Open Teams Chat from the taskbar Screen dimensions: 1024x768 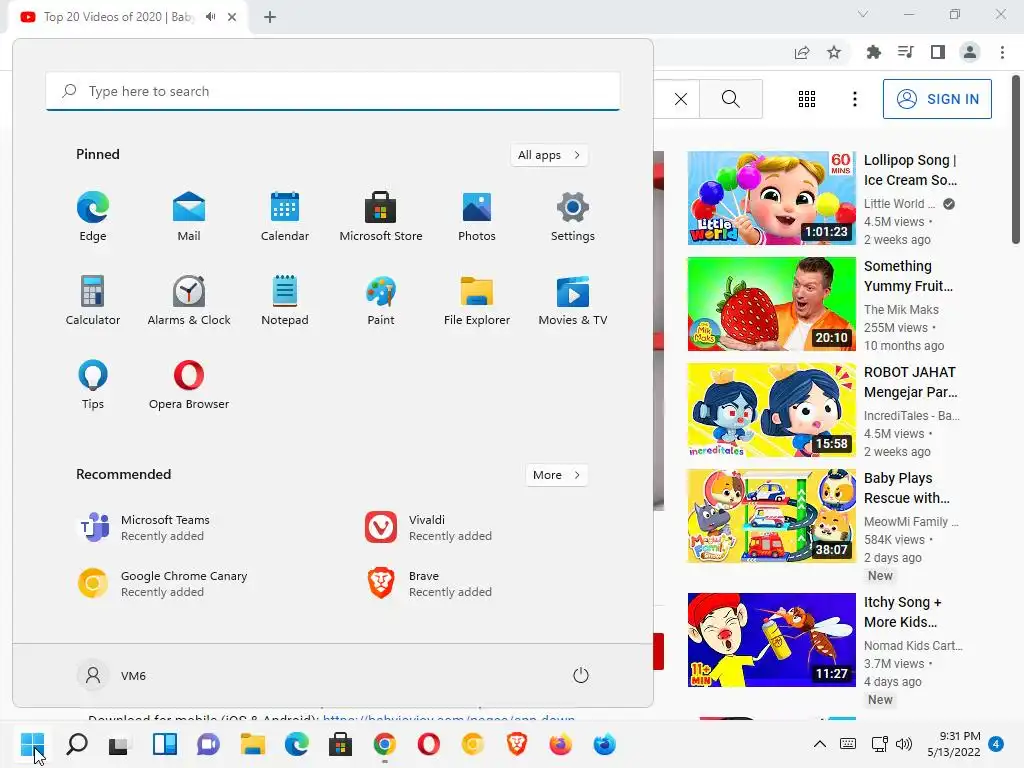[x=208, y=744]
